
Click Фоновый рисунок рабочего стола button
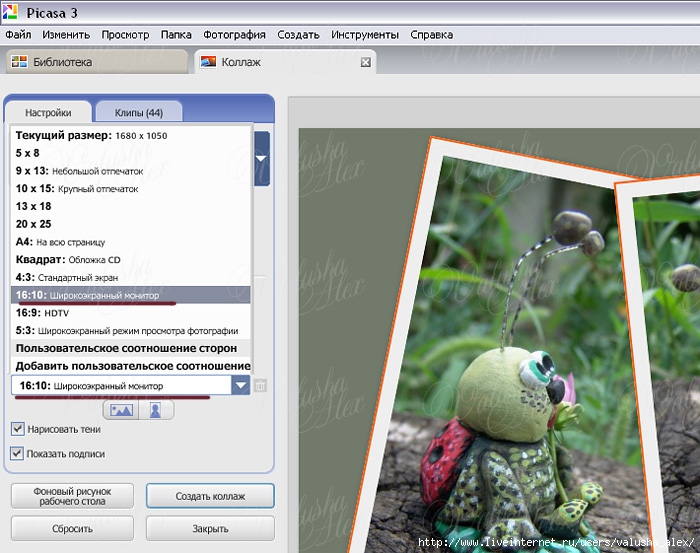click(72, 496)
